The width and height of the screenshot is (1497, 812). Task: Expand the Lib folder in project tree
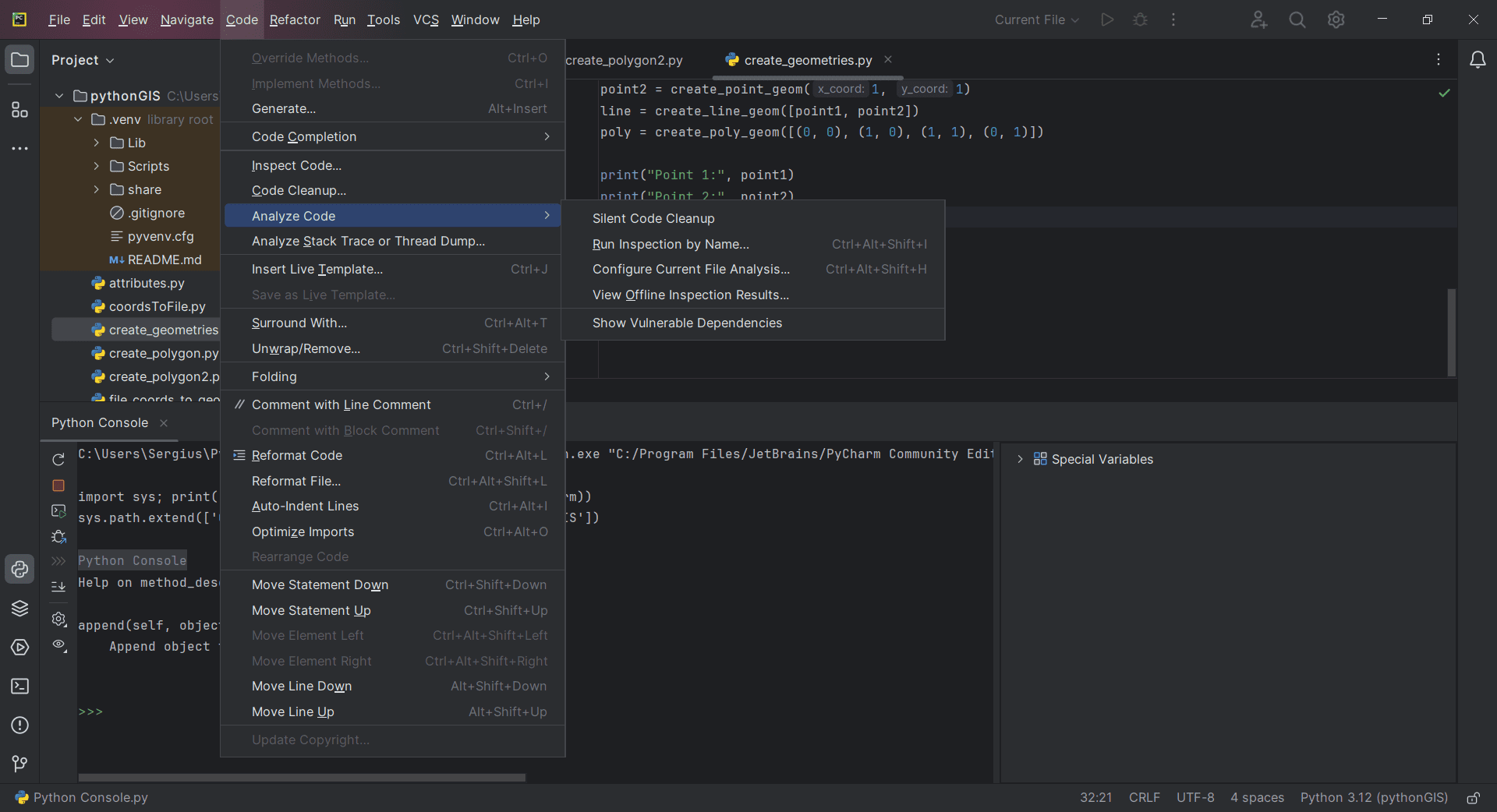(x=97, y=143)
